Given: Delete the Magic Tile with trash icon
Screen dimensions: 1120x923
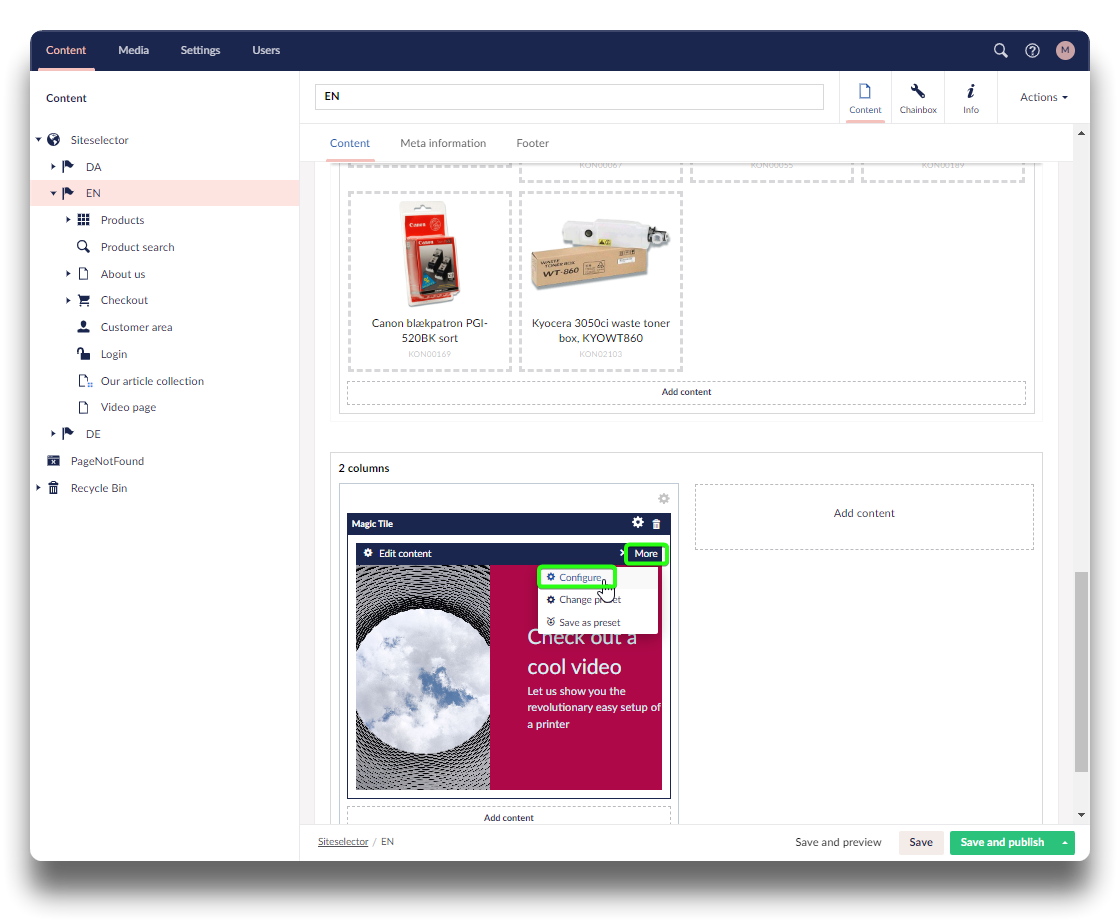Looking at the screenshot, I should 657,524.
